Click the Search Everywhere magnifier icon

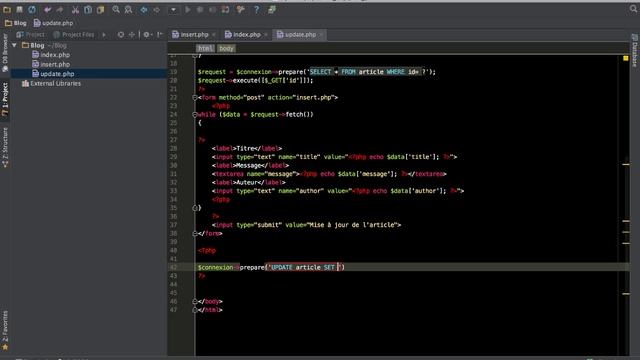click(x=633, y=9)
